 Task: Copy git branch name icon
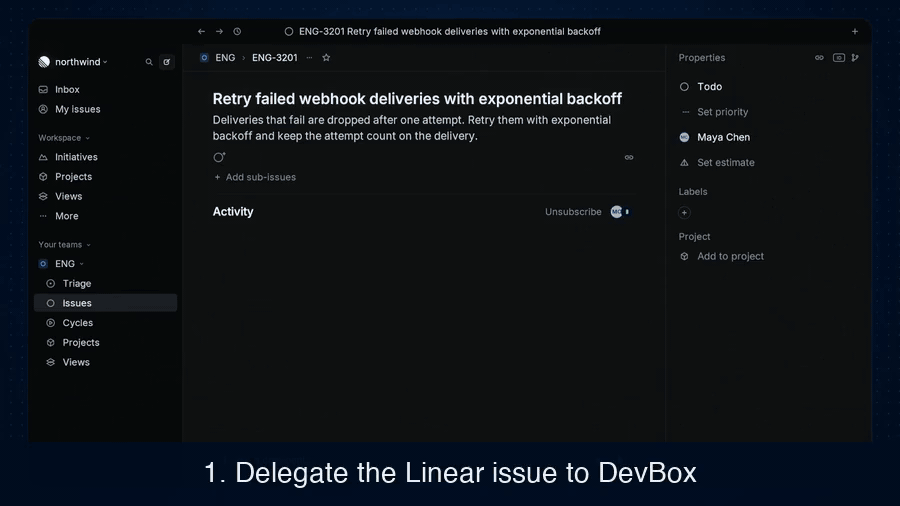[855, 58]
